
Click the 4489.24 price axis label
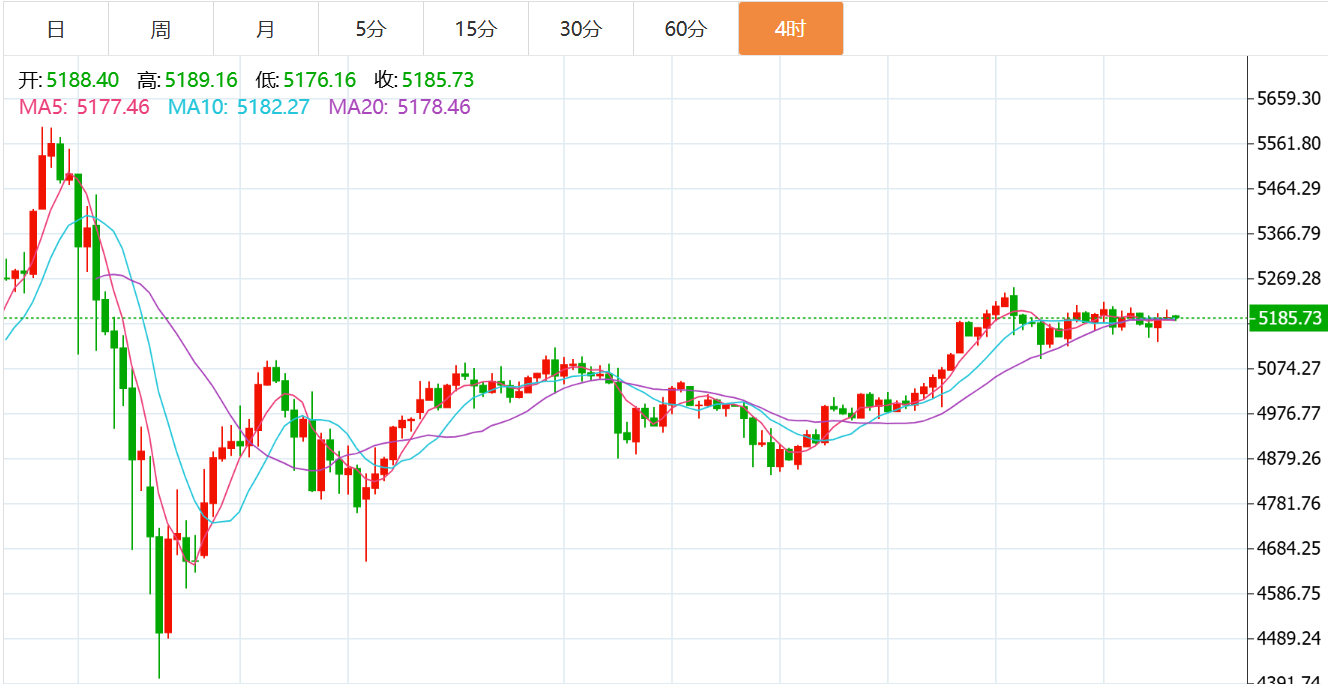tap(1289, 638)
